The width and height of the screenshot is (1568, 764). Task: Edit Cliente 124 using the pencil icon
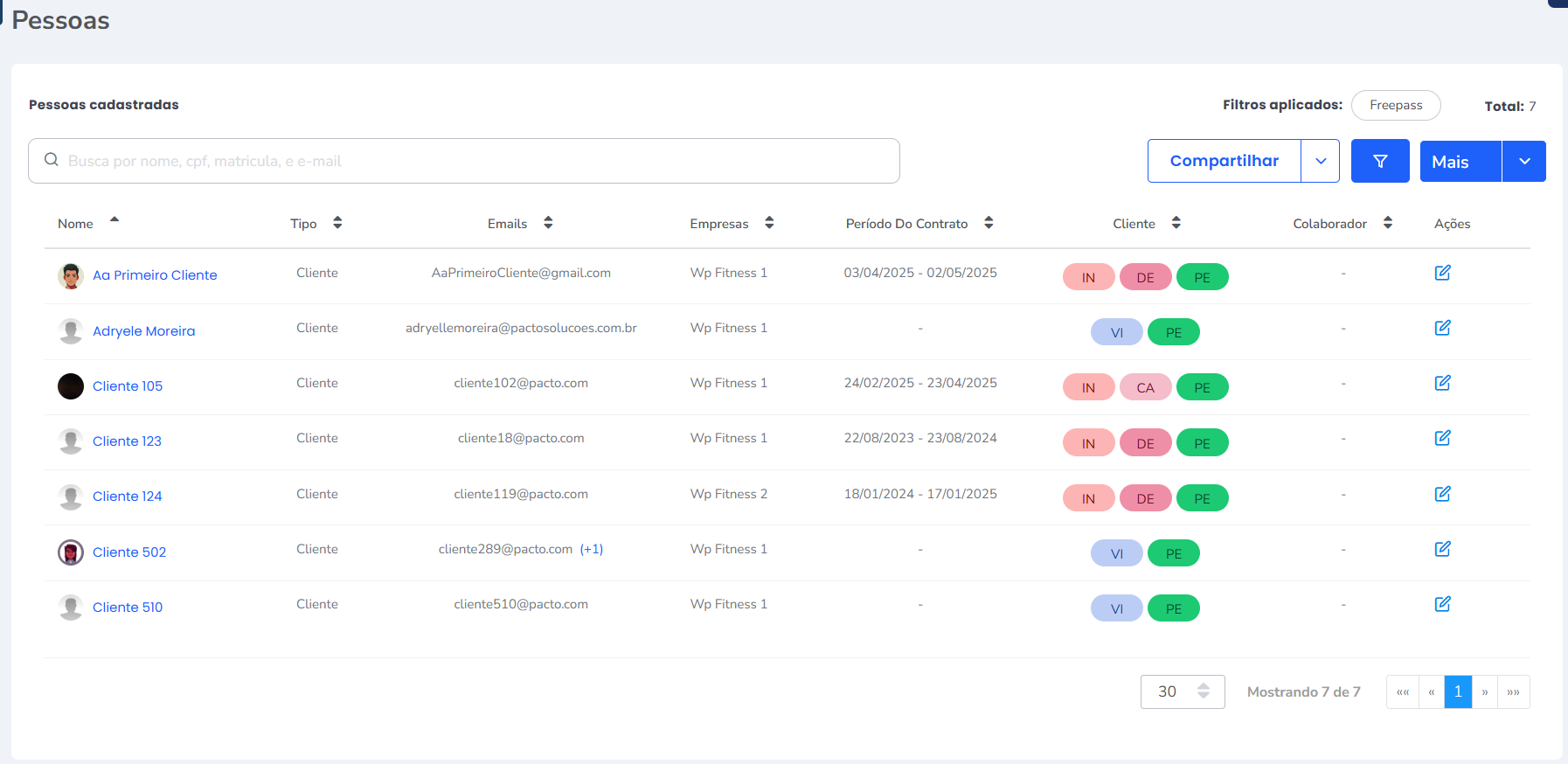[x=1442, y=494]
